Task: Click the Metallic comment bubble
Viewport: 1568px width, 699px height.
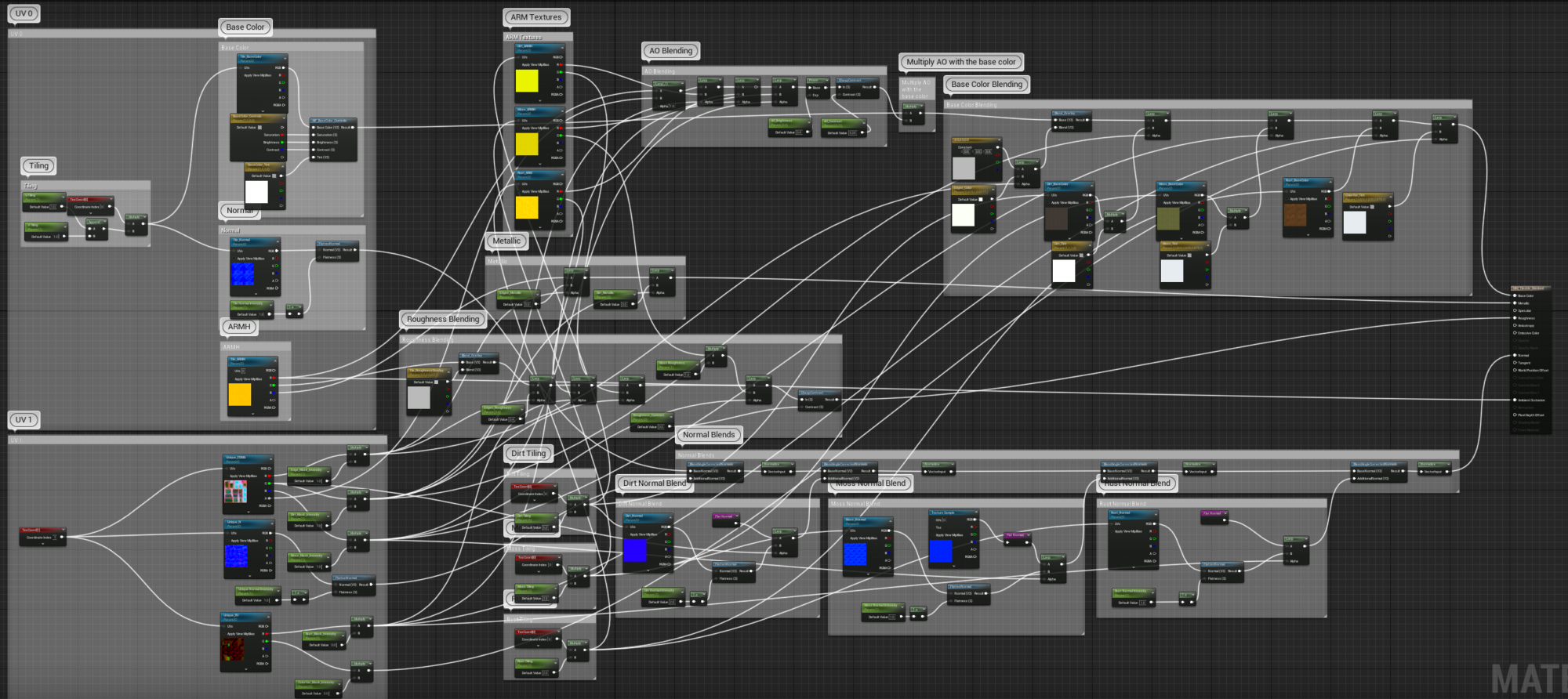Action: 506,241
